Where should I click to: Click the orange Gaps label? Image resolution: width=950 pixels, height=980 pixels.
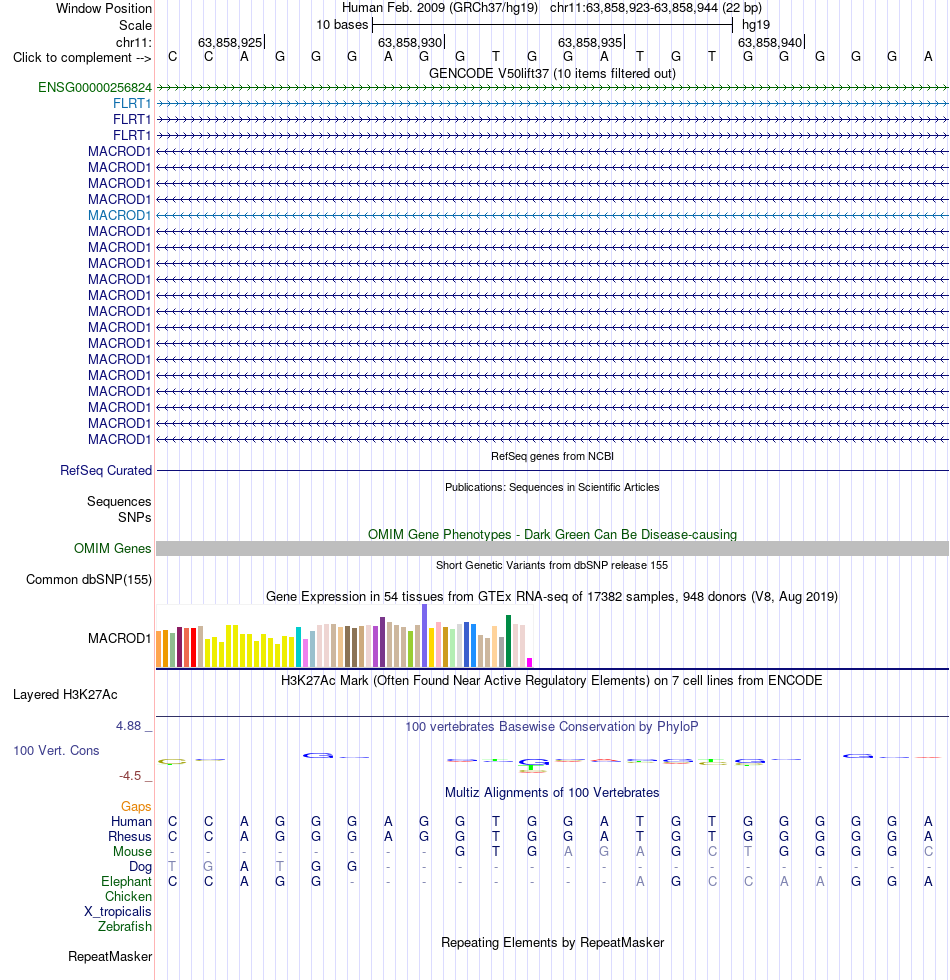point(136,806)
